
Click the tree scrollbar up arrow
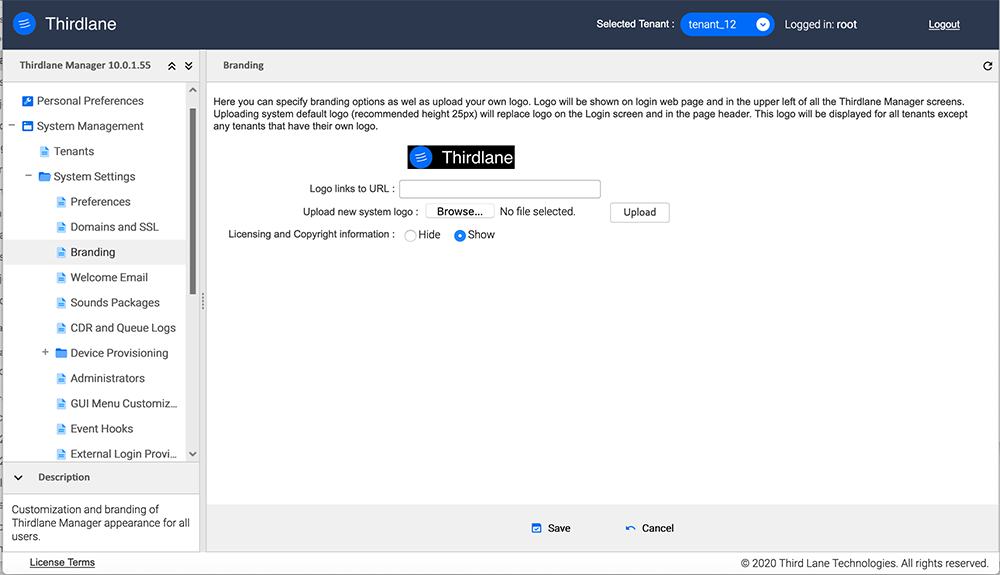(193, 90)
